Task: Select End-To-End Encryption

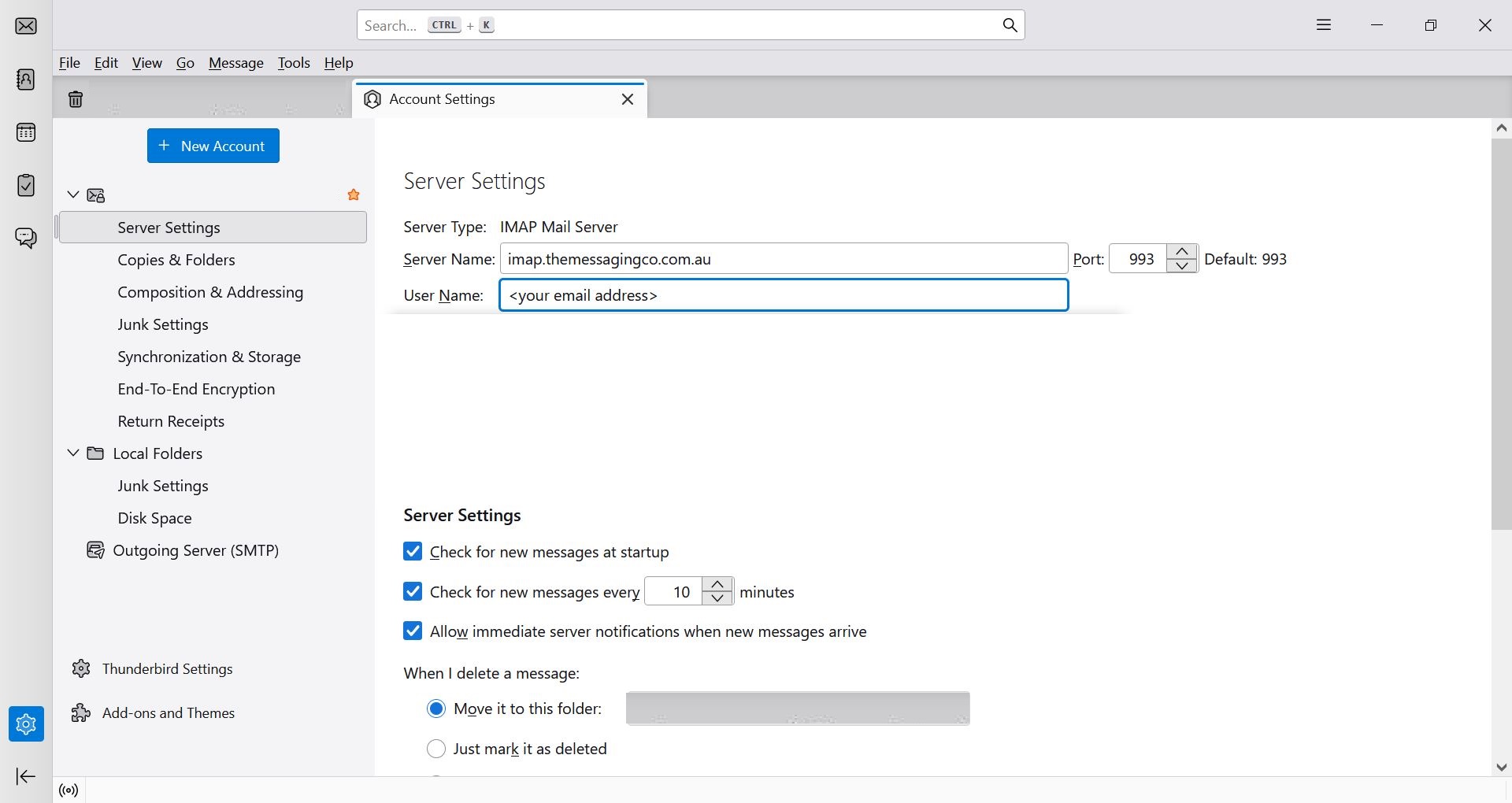Action: pos(213,389)
